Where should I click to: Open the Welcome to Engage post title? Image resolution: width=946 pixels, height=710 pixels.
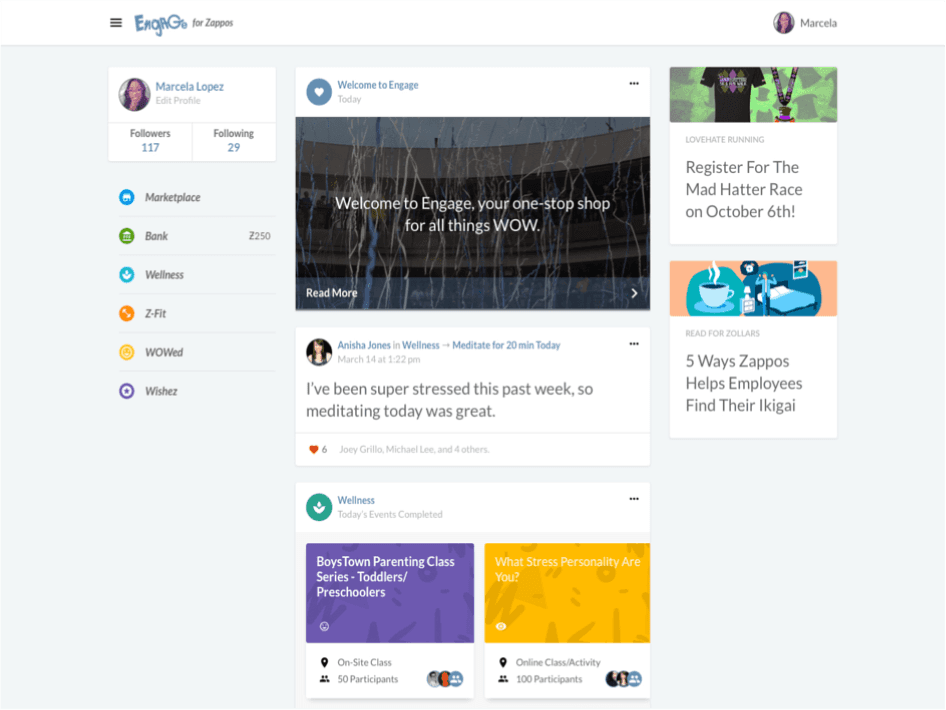coord(378,85)
